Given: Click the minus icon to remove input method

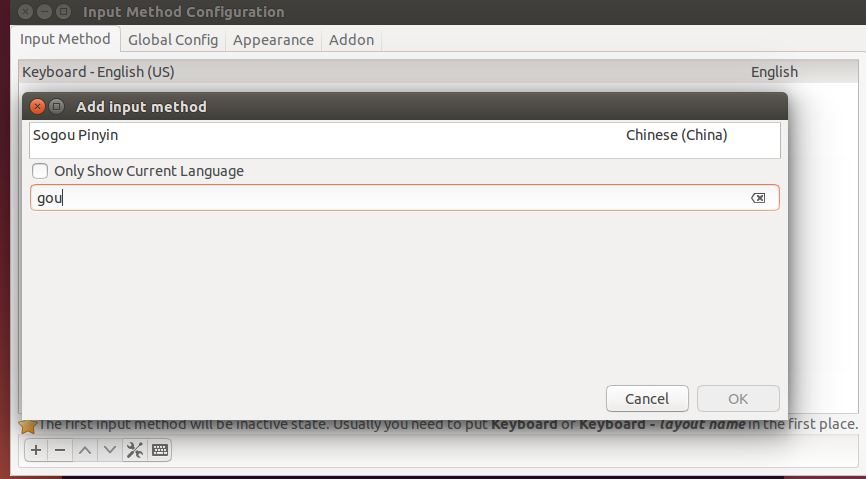Looking at the screenshot, I should [x=60, y=450].
